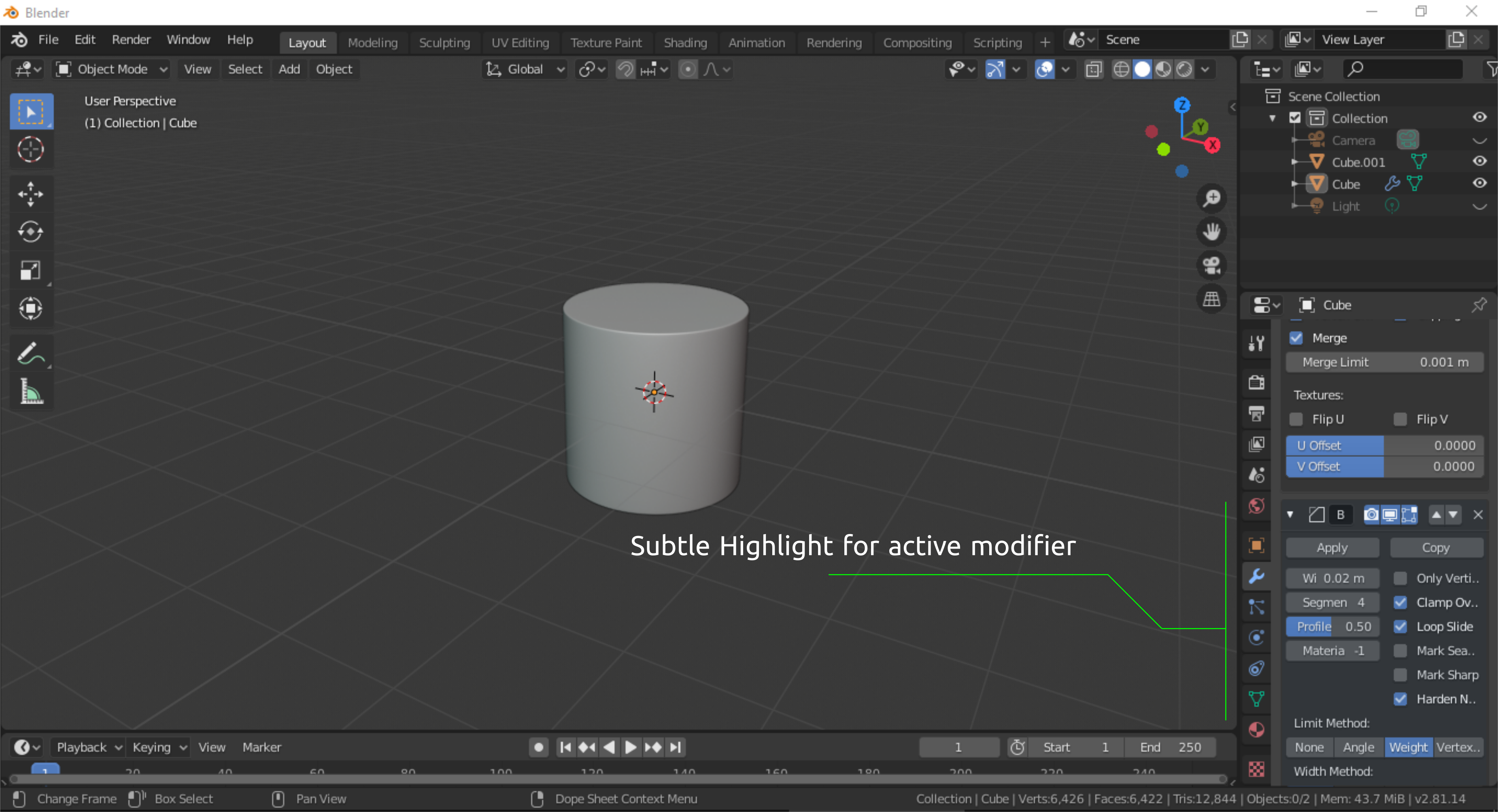The height and width of the screenshot is (812, 1498).
Task: Click the zoom magnifier viewport icon
Action: coord(1211,198)
